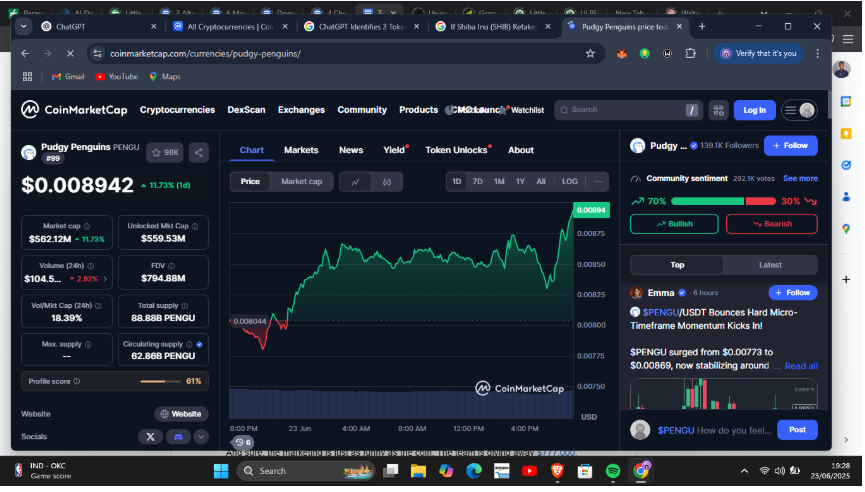
Task: Share the Pudgy Penguins page
Action: [x=199, y=152]
